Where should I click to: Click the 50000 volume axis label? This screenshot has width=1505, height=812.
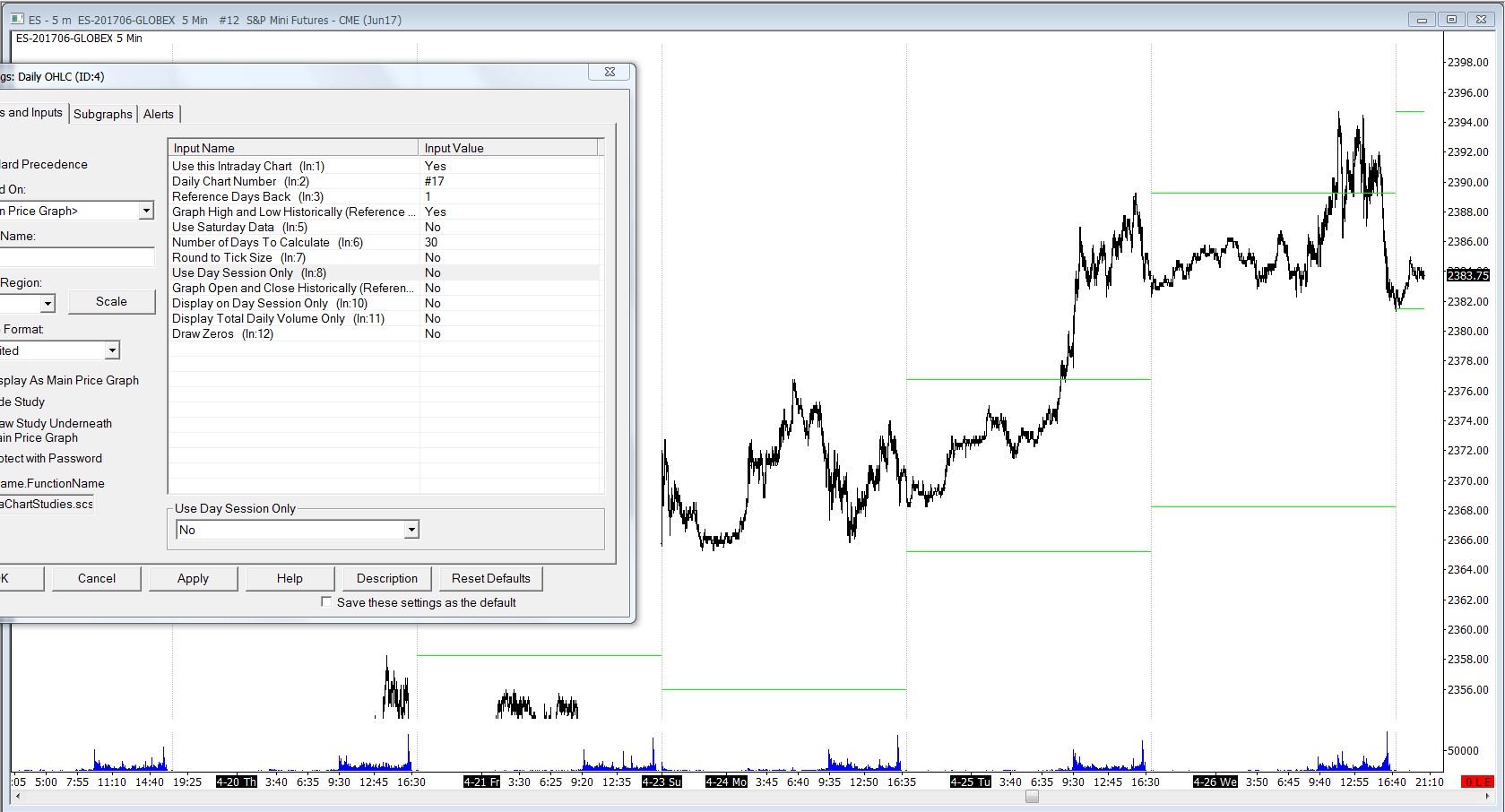(1463, 750)
